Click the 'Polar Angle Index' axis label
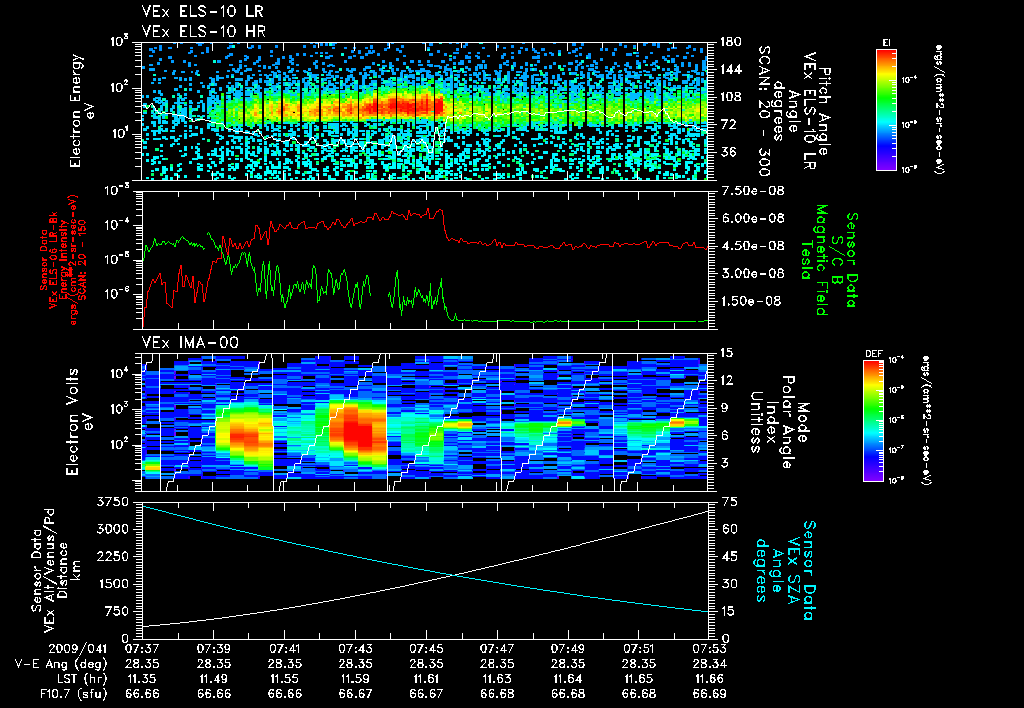 pos(780,422)
